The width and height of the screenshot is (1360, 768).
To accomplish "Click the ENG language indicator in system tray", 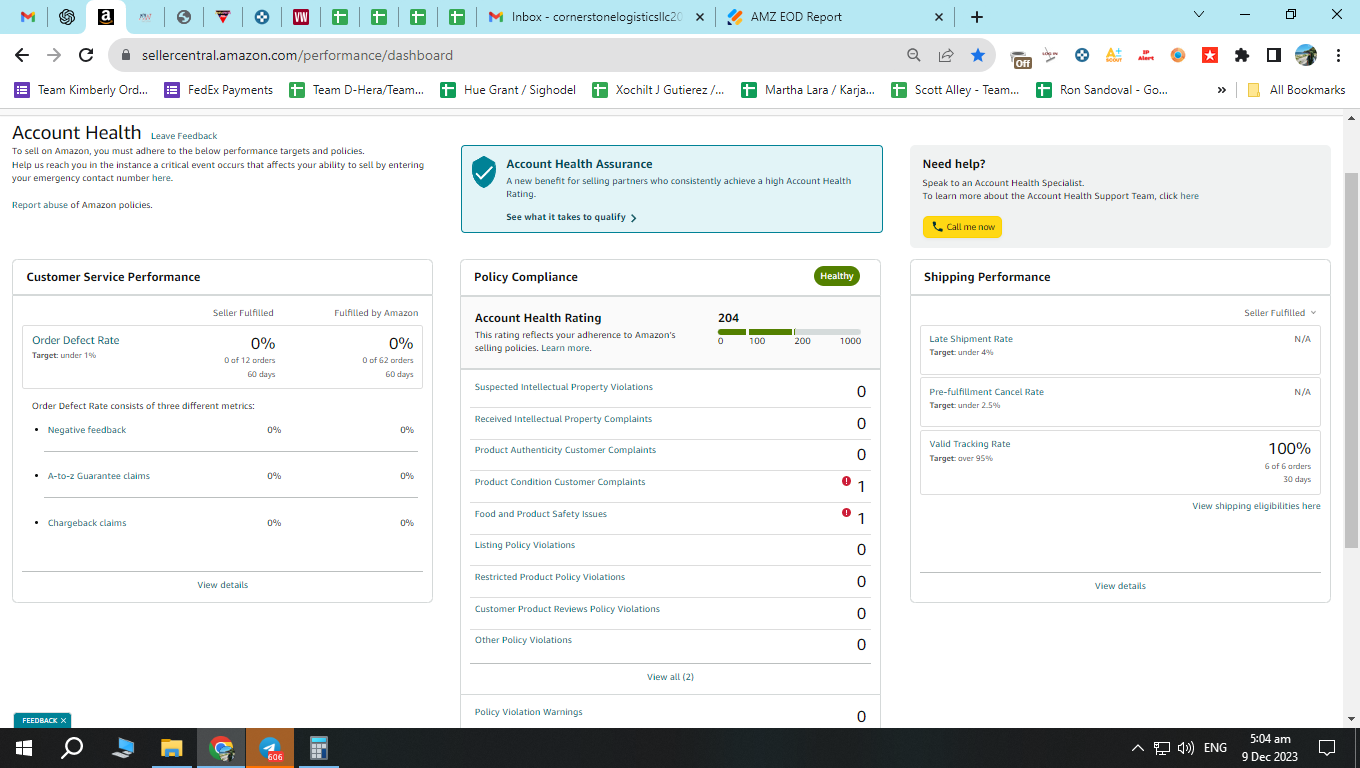I will point(1215,748).
